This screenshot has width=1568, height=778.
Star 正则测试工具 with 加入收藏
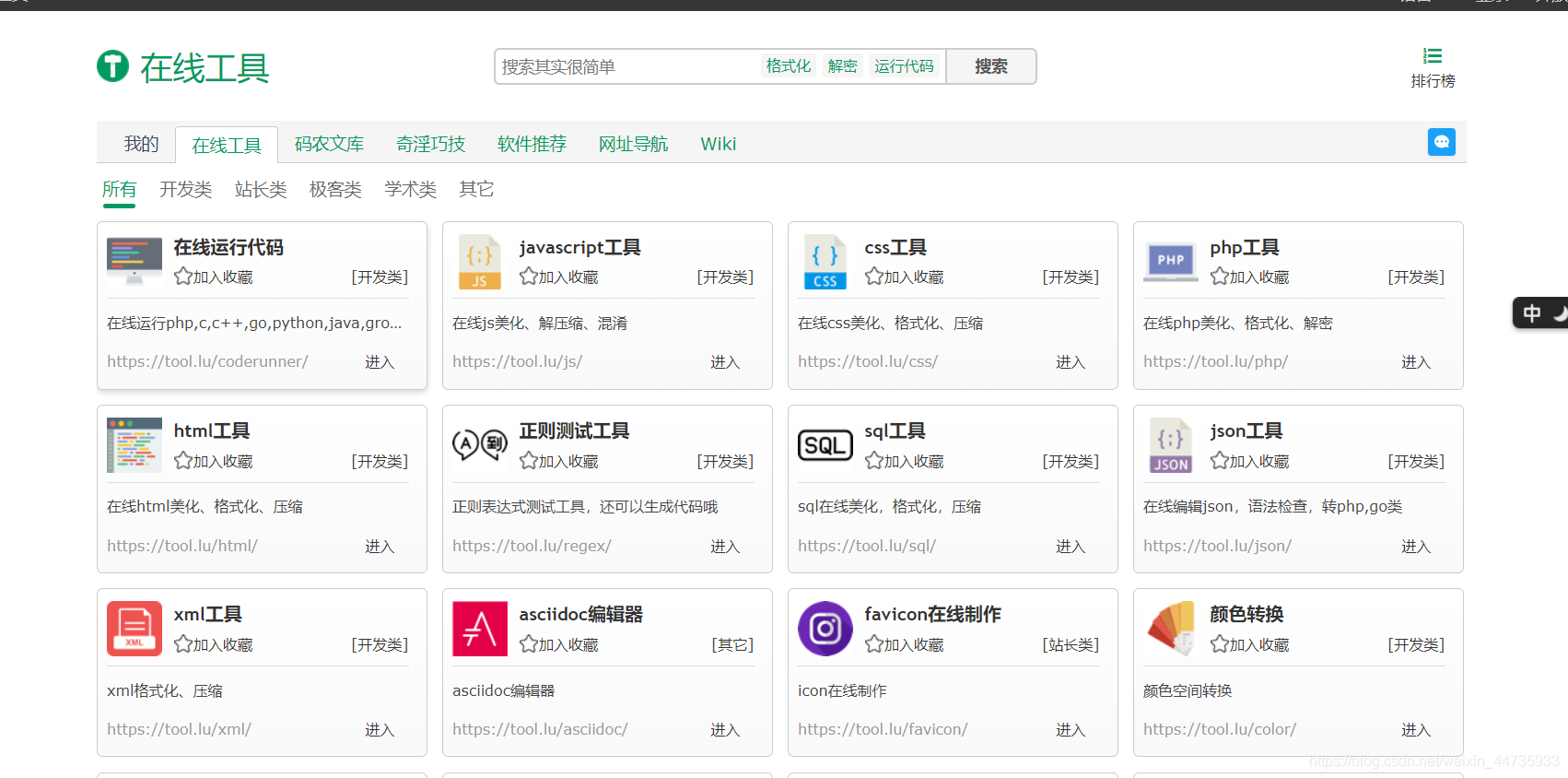pyautogui.click(x=559, y=461)
